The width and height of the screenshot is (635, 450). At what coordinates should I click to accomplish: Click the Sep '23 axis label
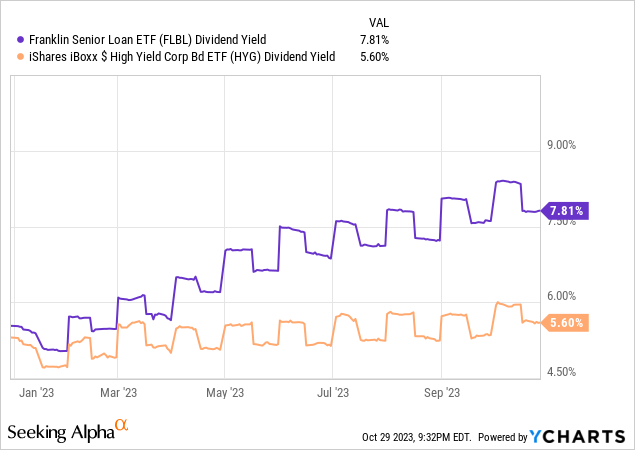pyautogui.click(x=442, y=392)
